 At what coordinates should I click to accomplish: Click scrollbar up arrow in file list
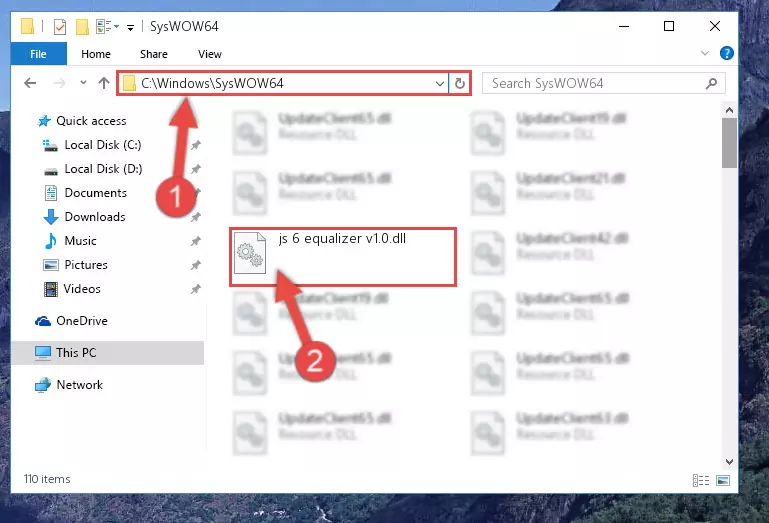[729, 110]
